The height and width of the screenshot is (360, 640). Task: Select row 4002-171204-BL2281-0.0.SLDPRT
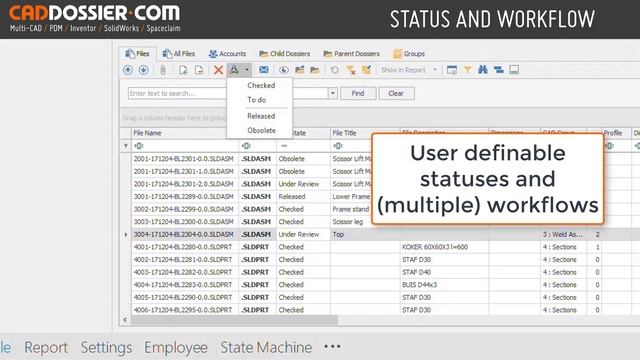point(184,260)
